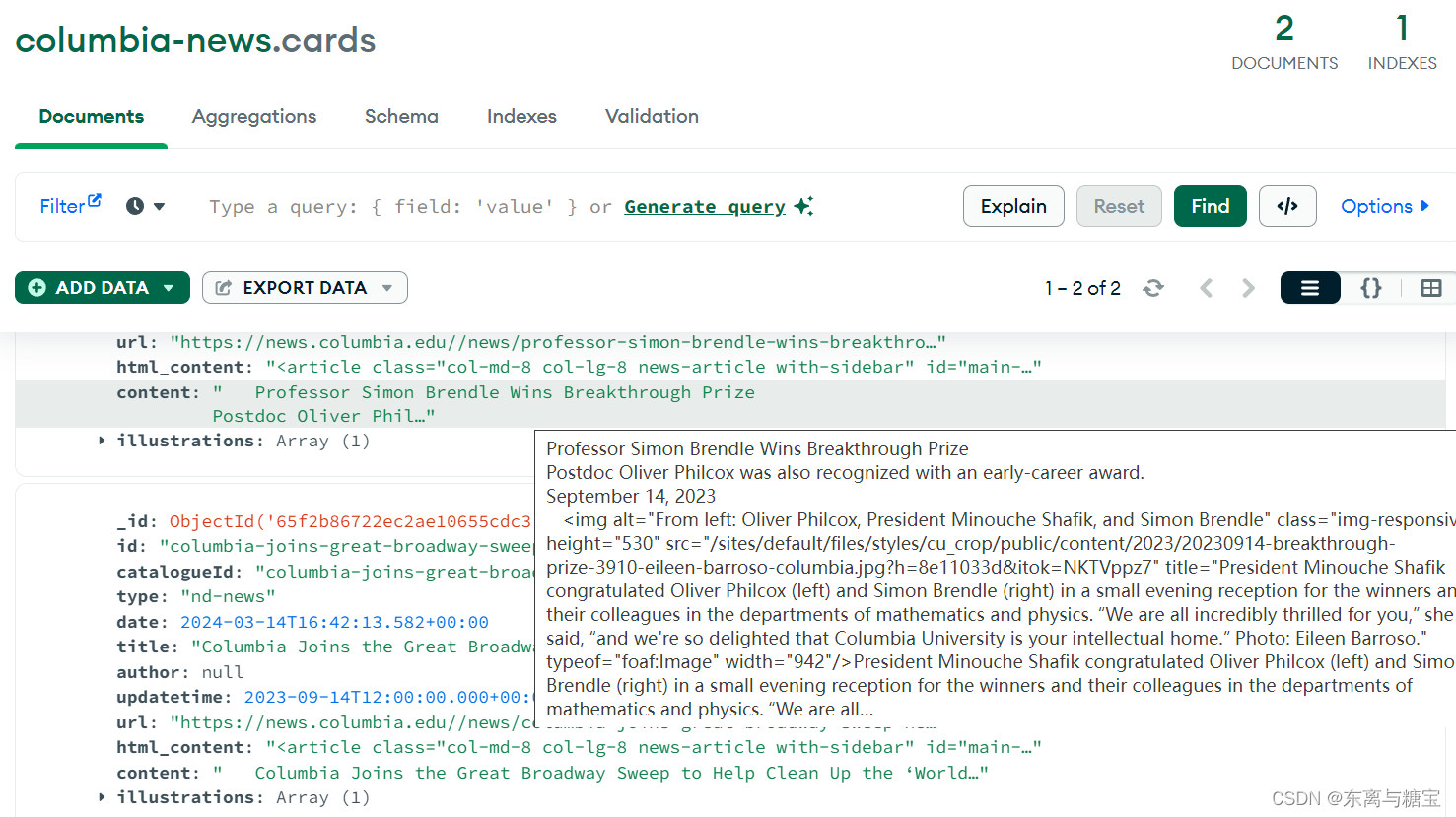The height and width of the screenshot is (817, 1456).
Task: Click the Filter label link
Action: pyautogui.click(x=62, y=206)
